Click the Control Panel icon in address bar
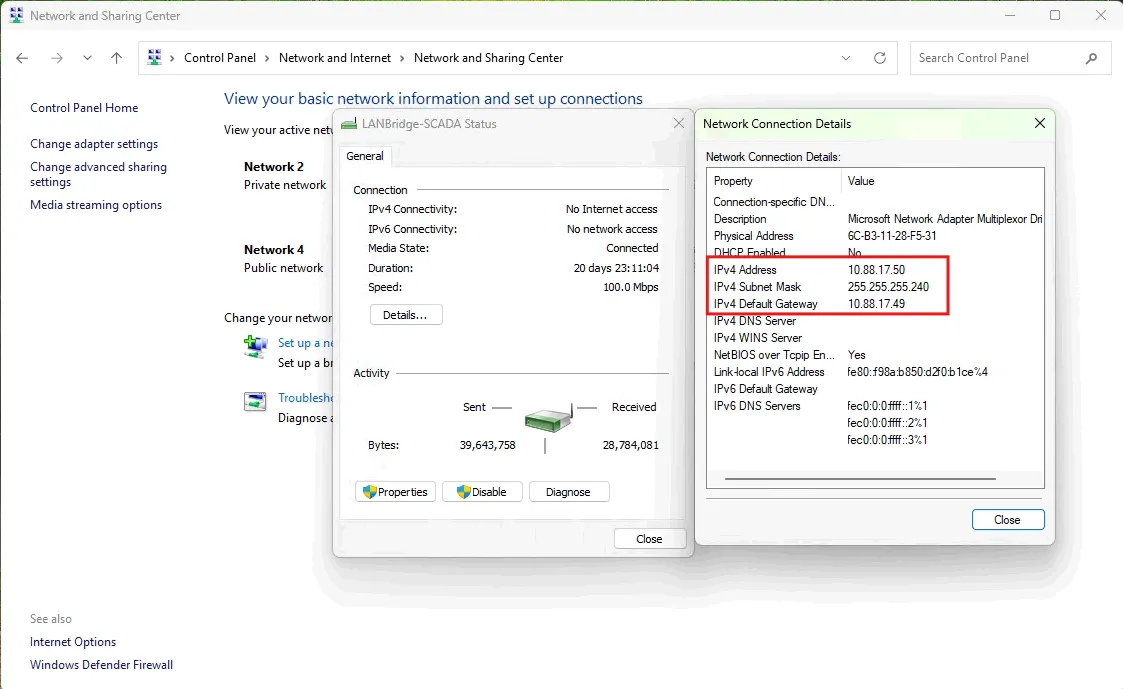 tap(154, 57)
